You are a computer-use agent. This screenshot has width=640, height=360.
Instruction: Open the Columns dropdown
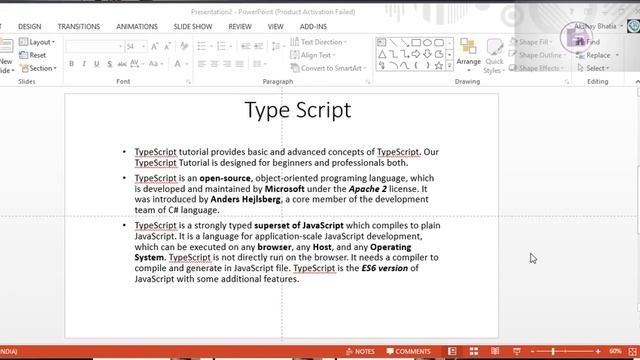tap(260, 64)
